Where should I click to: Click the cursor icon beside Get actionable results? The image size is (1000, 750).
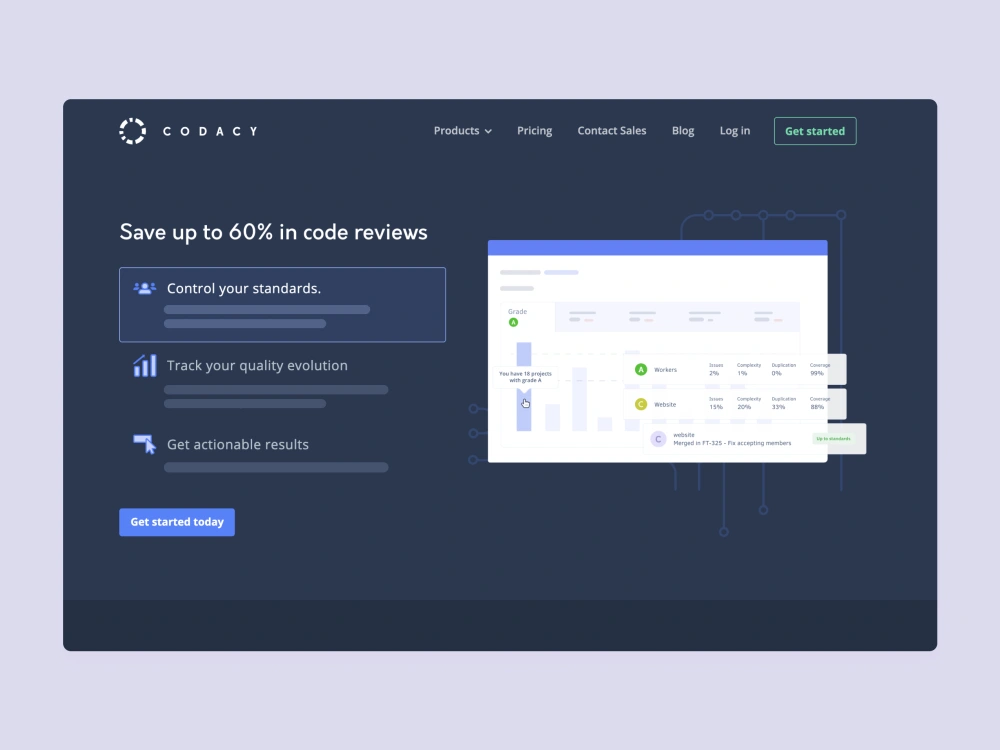tap(145, 444)
